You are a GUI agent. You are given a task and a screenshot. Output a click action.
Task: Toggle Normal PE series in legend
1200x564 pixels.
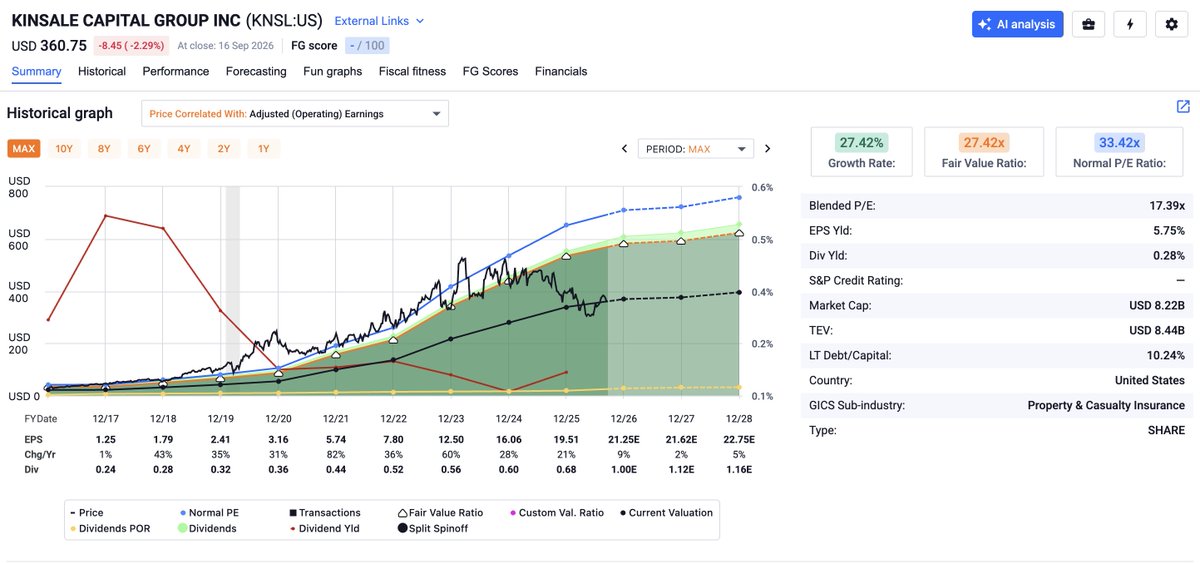pyautogui.click(x=209, y=512)
